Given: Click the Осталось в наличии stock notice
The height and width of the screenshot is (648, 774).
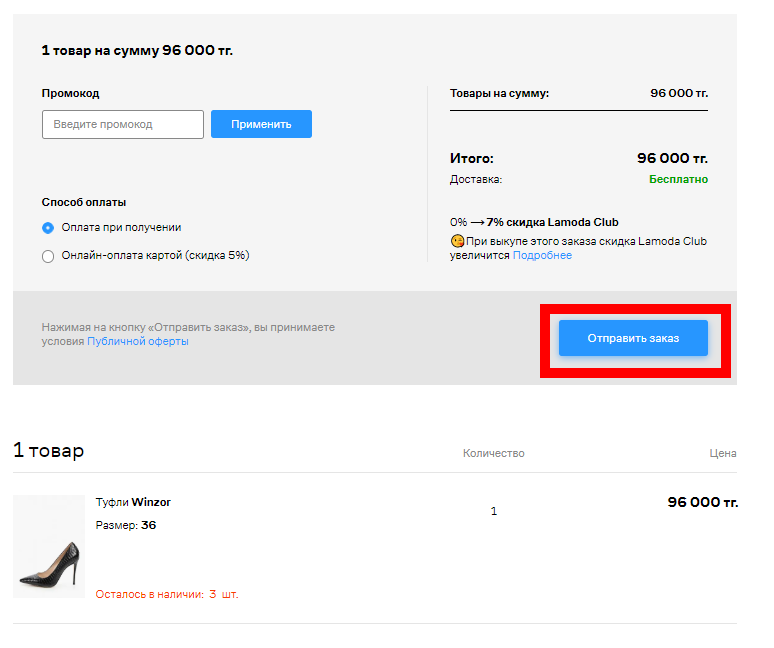Looking at the screenshot, I should point(166,594).
